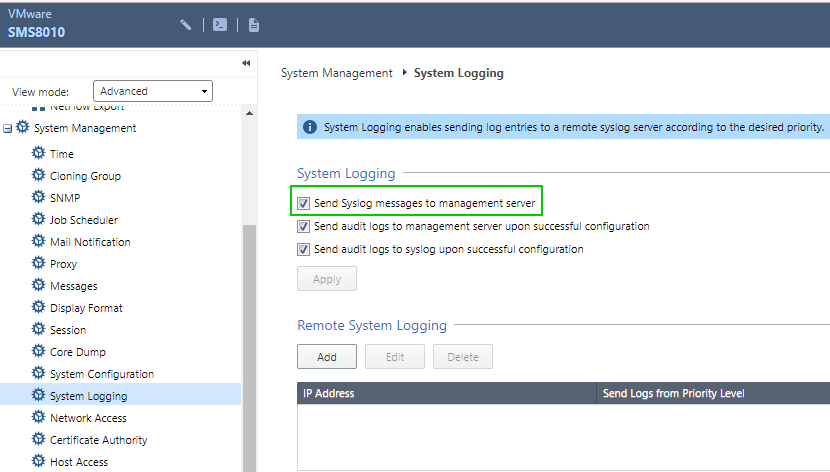The height and width of the screenshot is (472, 830).
Task: Click the gear icon beside Cloning Group
Action: pos(39,176)
